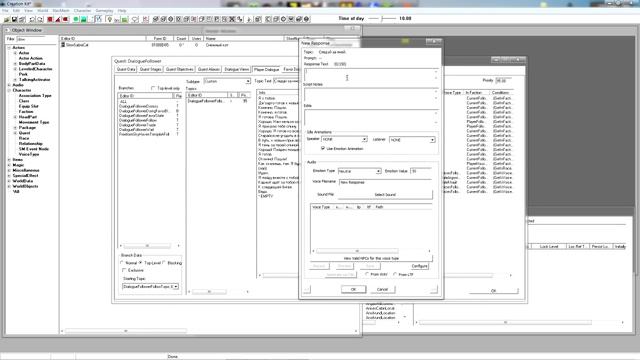
Task: Expand the Actors tree node
Action: pyautogui.click(x=9, y=48)
